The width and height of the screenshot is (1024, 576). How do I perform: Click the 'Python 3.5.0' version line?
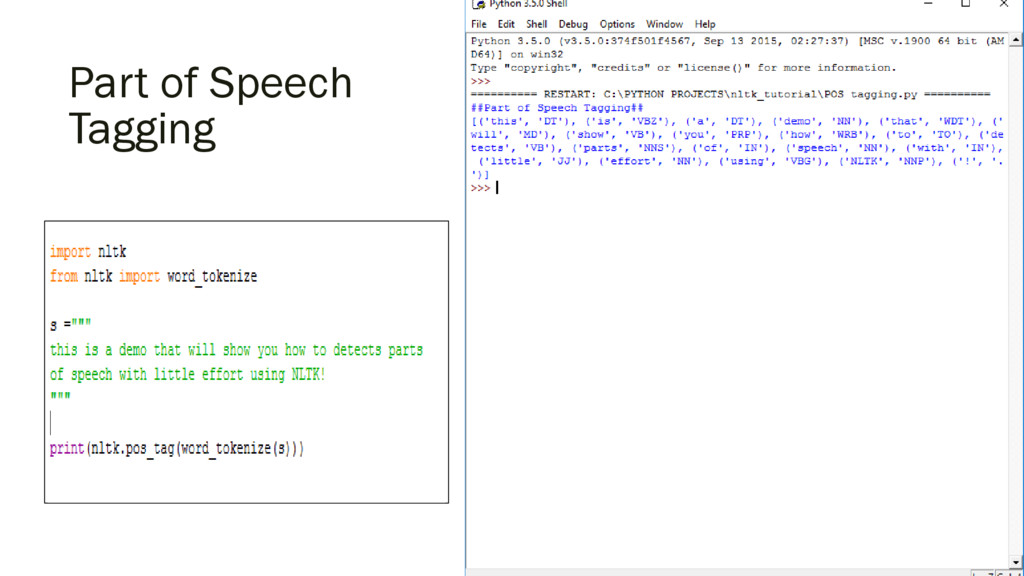(737, 48)
